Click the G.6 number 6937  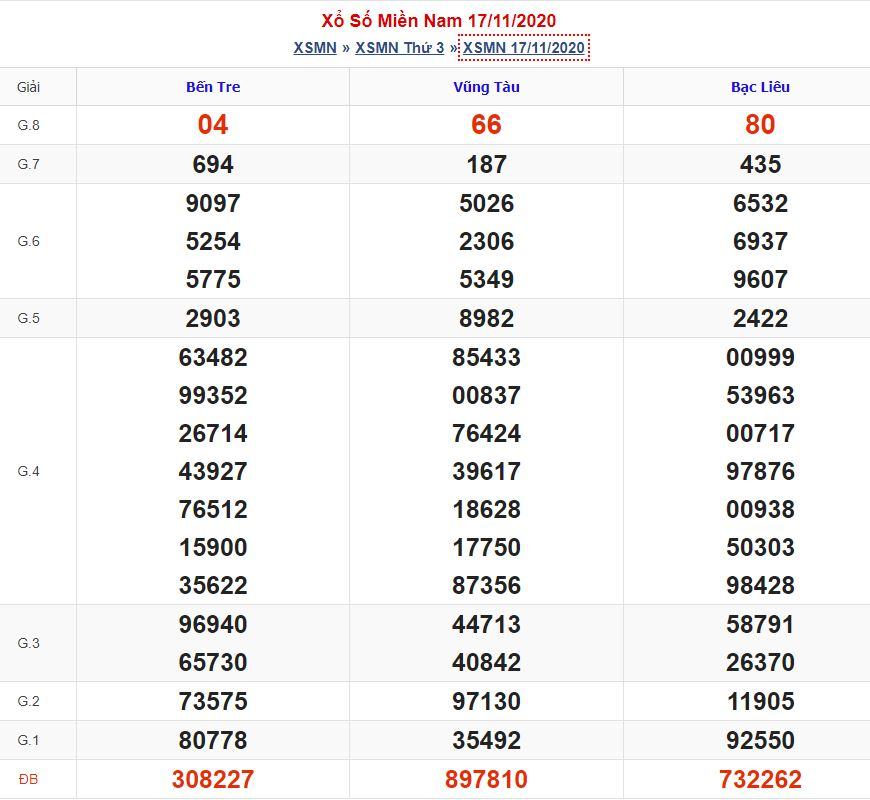click(x=760, y=242)
